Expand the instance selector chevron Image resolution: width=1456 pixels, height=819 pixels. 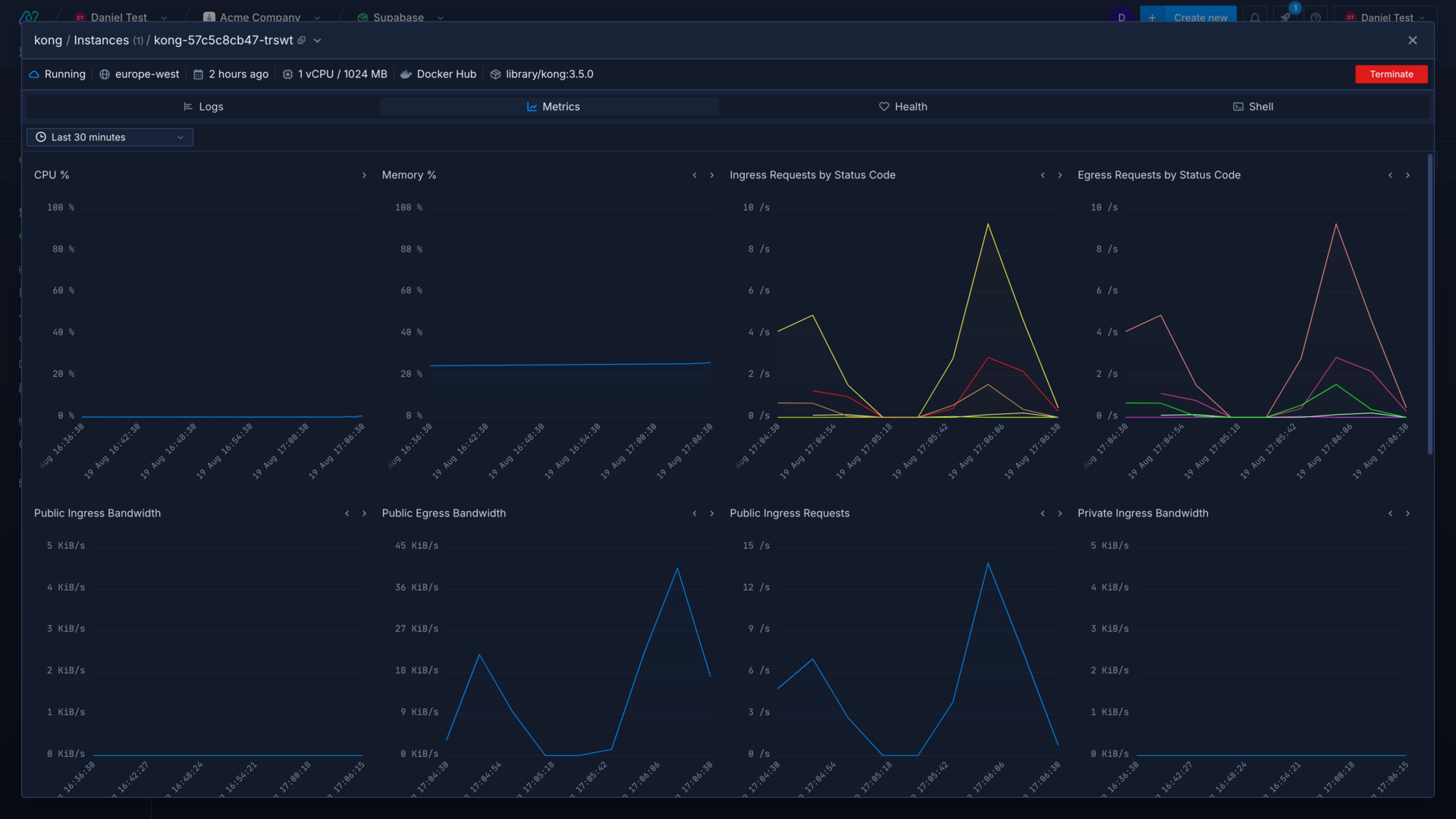[318, 40]
